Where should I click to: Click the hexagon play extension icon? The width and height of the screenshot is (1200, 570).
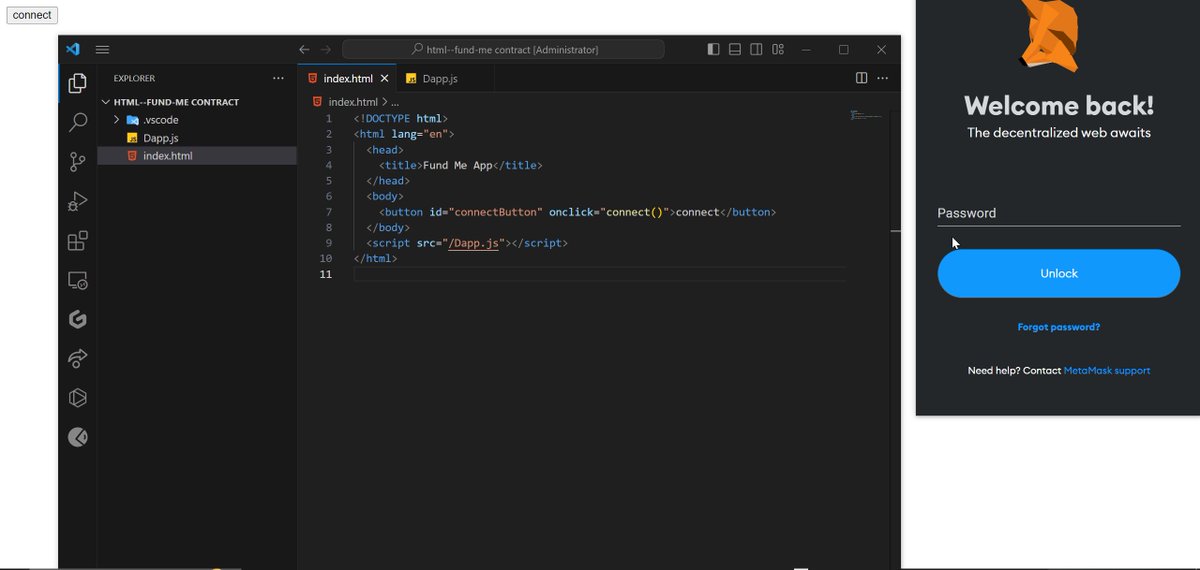[77, 398]
